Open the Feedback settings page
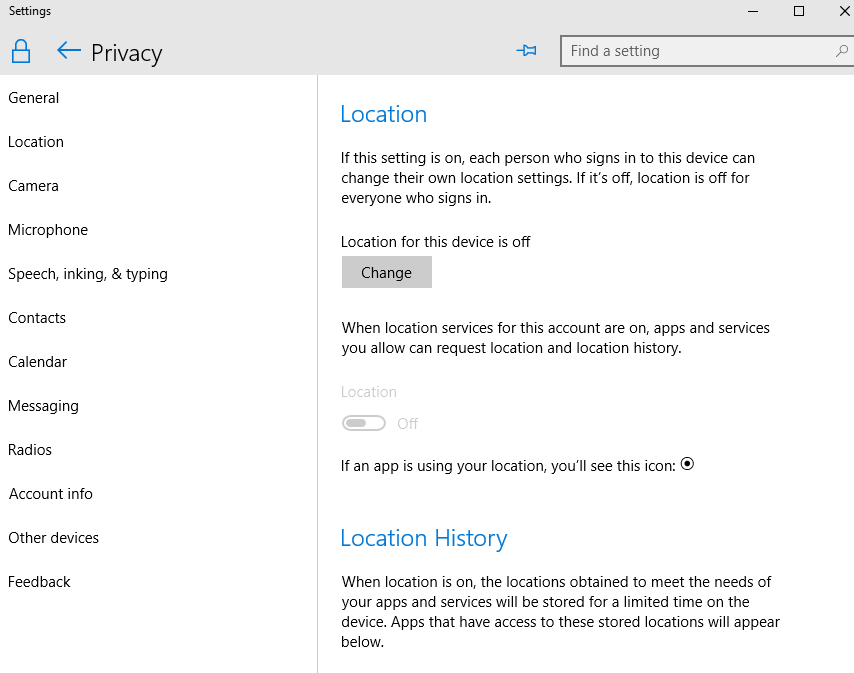This screenshot has width=854, height=673. coord(40,582)
